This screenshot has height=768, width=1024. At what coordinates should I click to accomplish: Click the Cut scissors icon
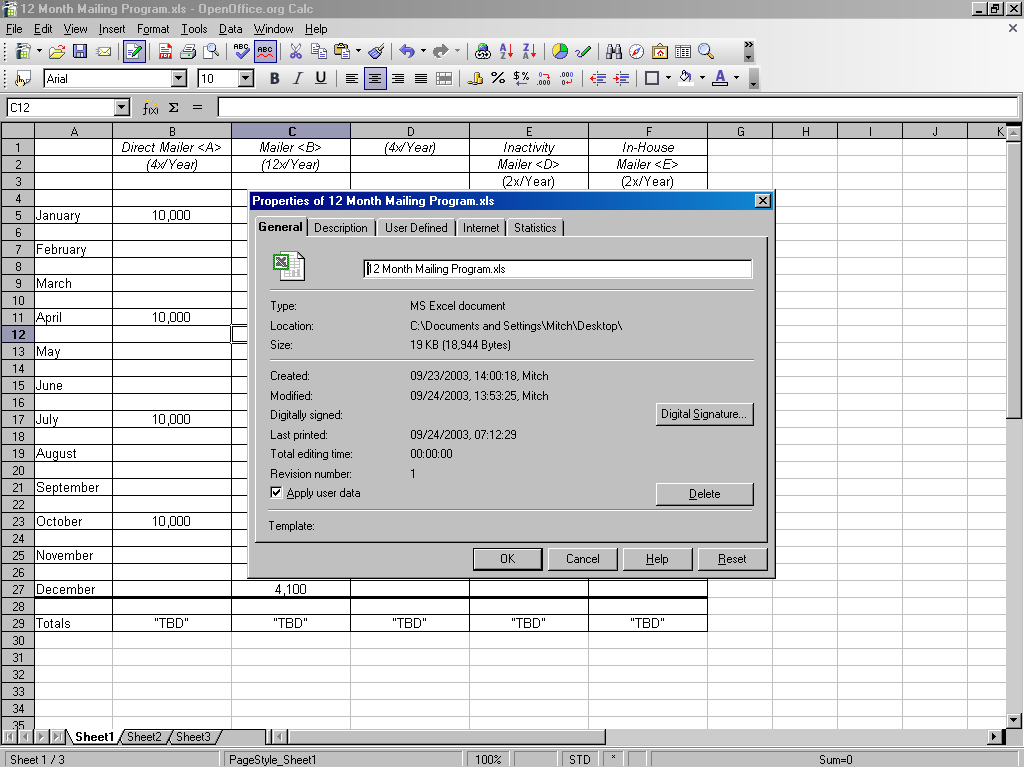click(295, 52)
